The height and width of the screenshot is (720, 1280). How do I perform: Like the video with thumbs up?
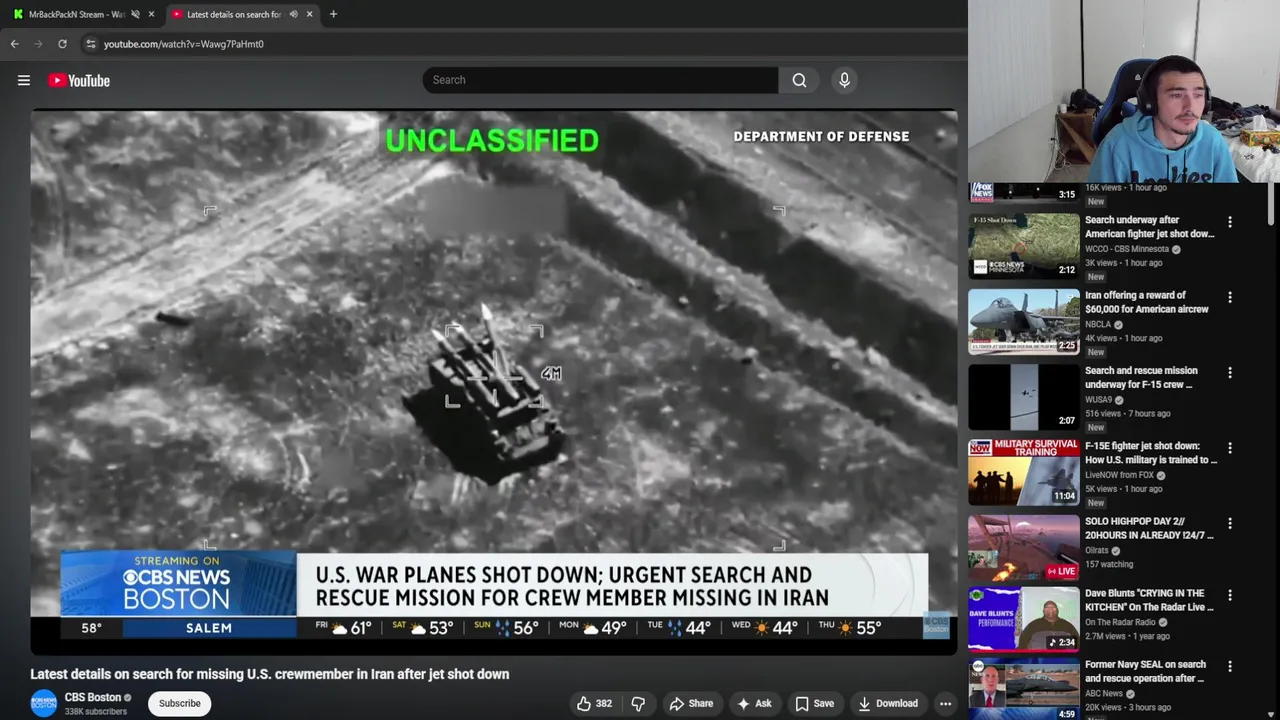tap(594, 703)
